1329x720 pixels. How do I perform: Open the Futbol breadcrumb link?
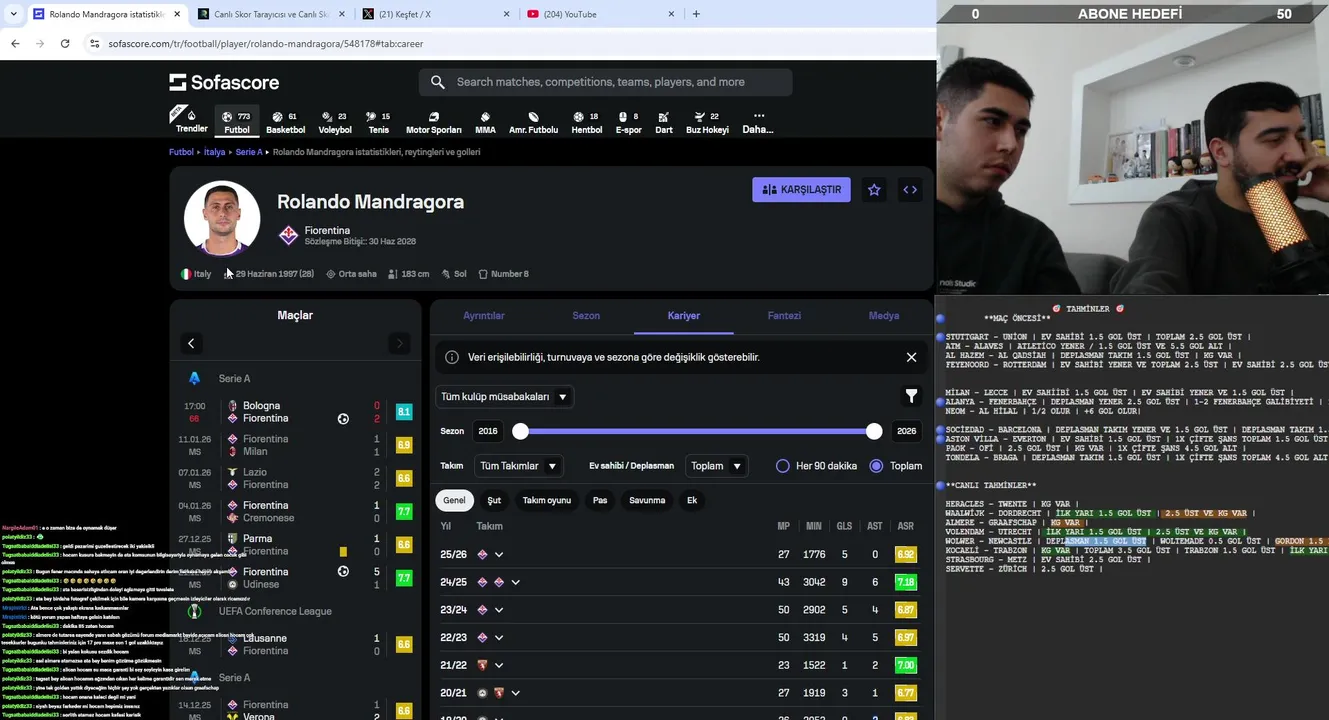point(181,152)
